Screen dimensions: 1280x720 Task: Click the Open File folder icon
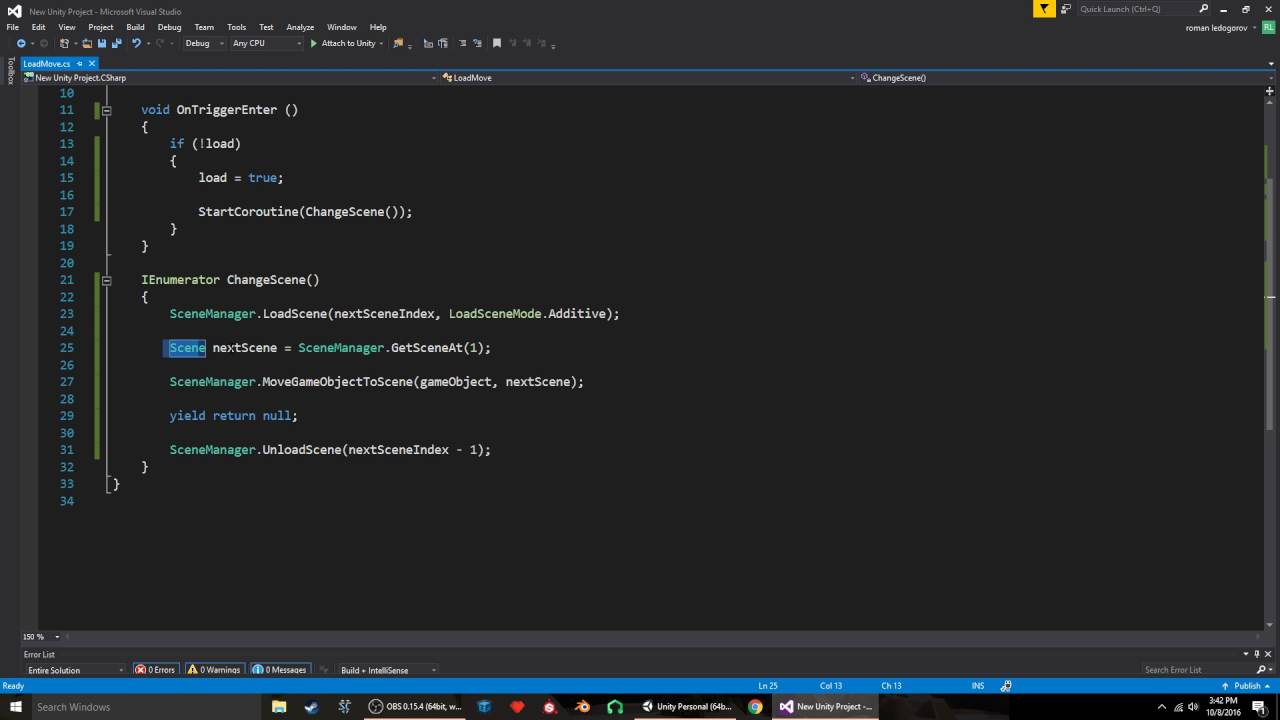[87, 43]
